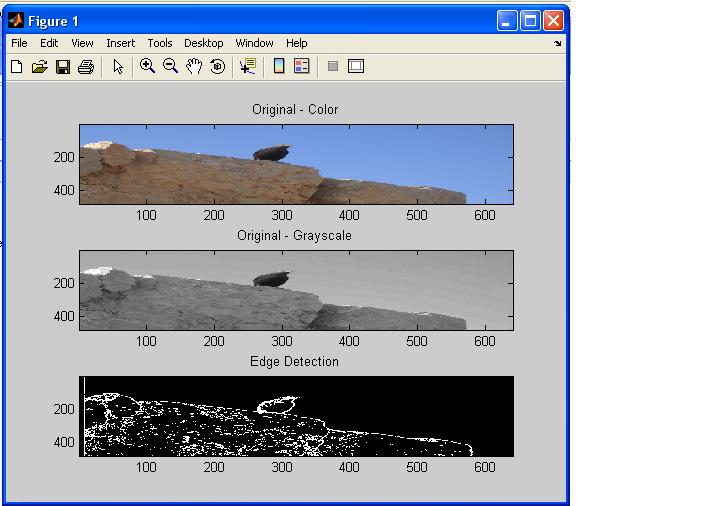Open the File menu
Screen dimensions: 720x506
click(19, 43)
